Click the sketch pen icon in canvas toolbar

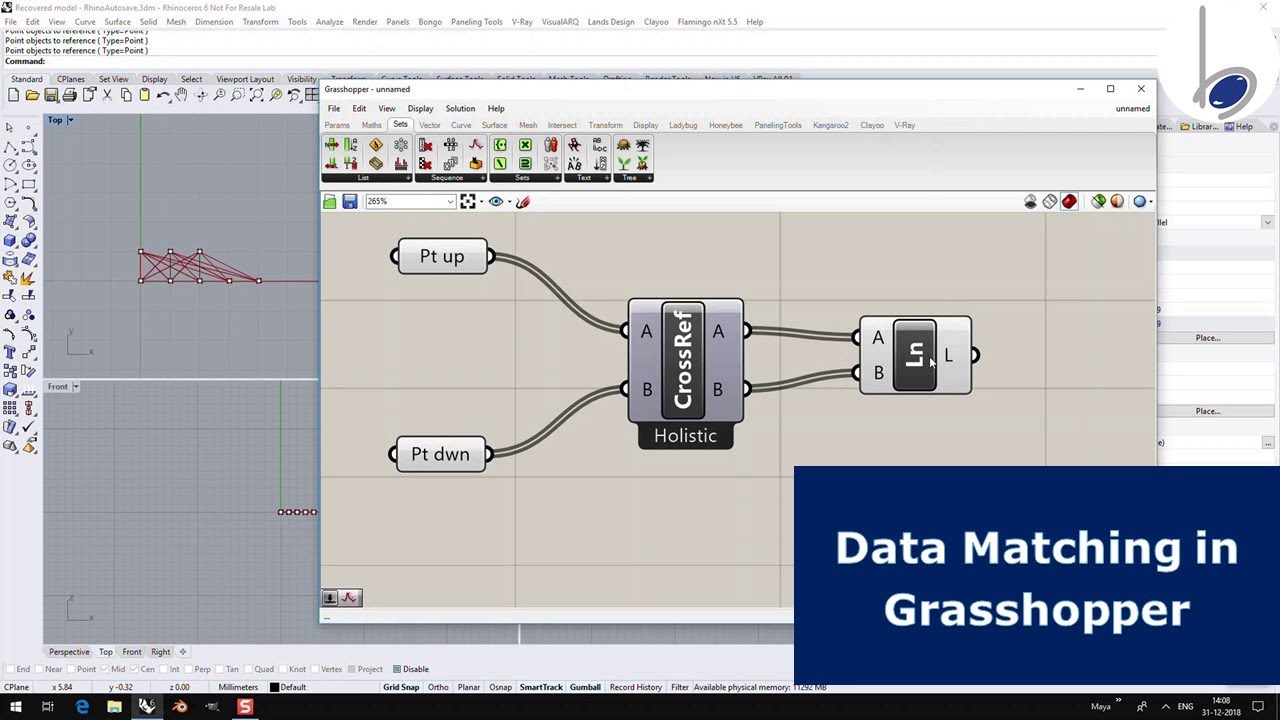coord(523,202)
